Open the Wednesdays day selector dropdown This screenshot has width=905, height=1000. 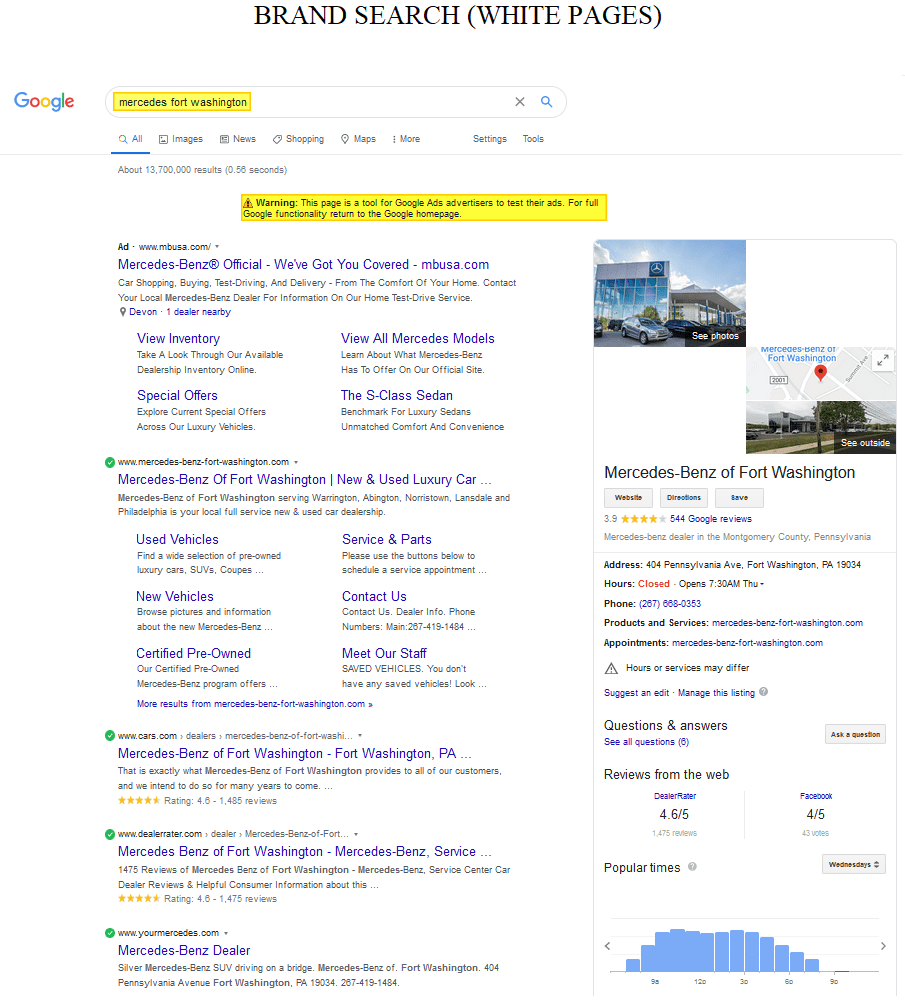853,865
